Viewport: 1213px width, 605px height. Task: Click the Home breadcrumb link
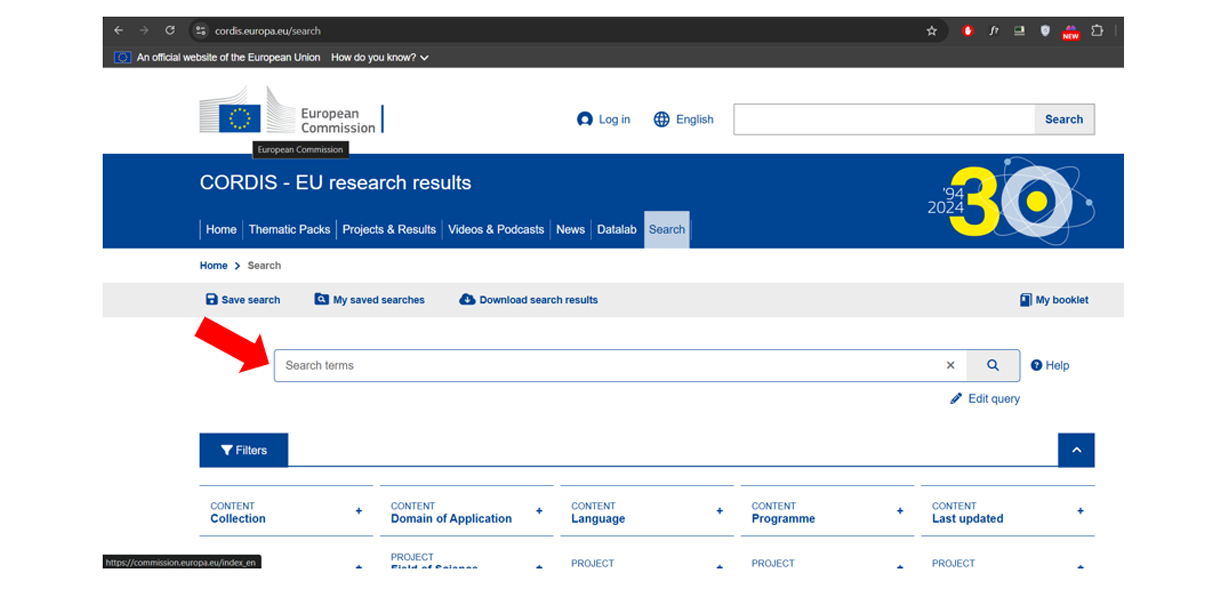coord(214,265)
